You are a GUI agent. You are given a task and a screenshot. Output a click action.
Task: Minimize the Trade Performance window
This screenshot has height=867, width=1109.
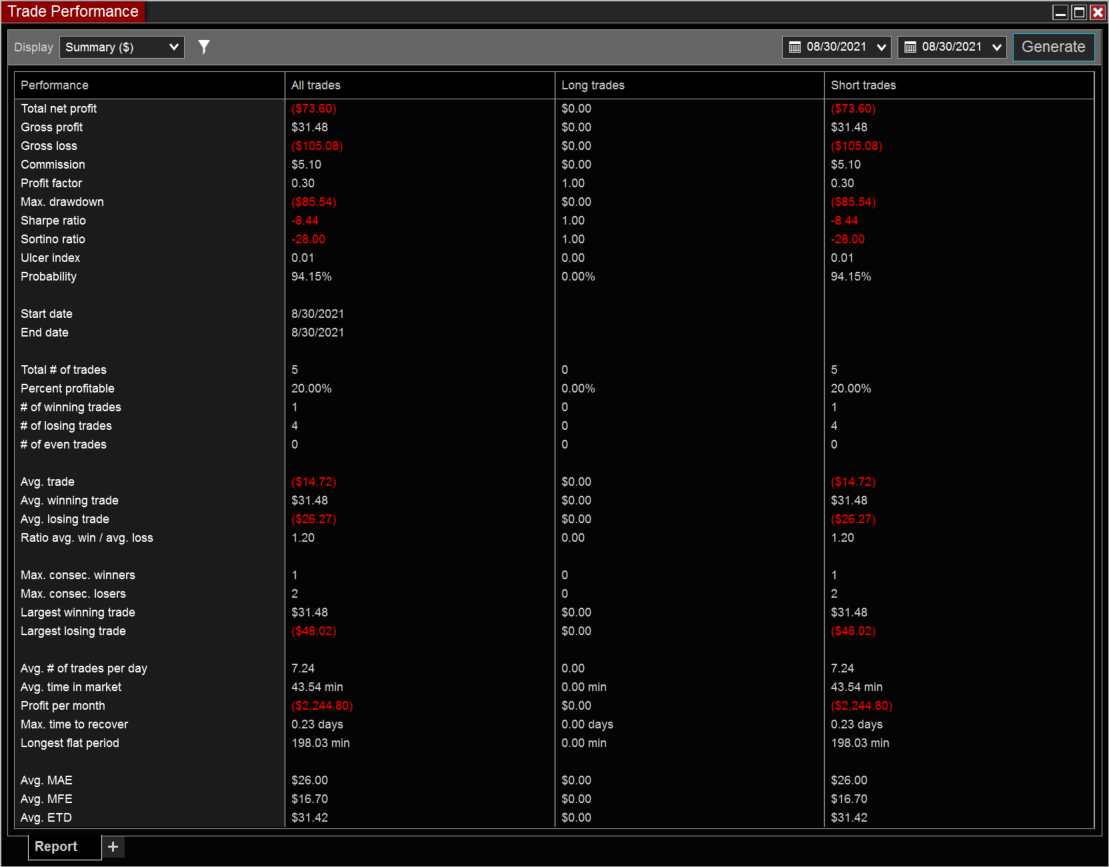point(1060,12)
